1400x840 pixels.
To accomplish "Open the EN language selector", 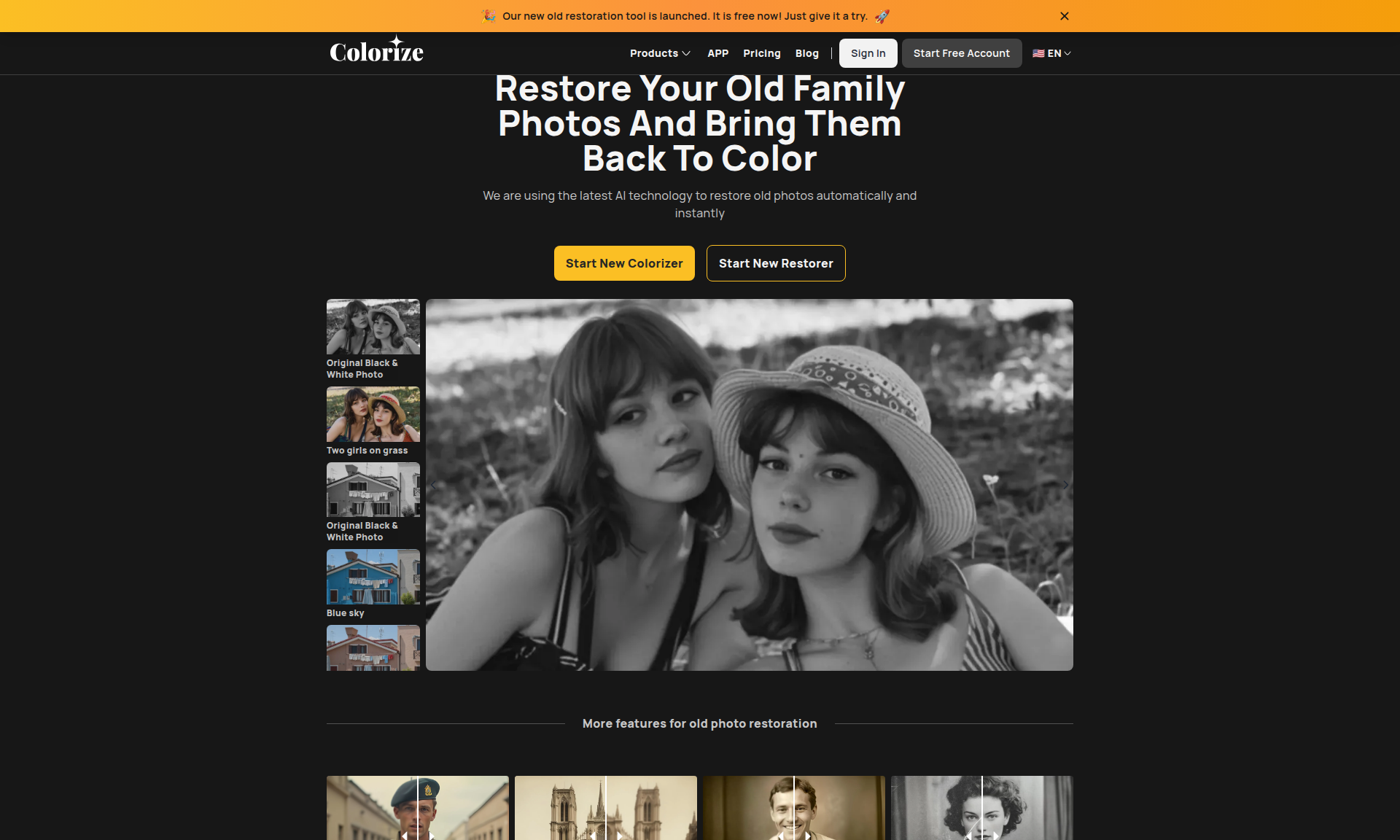I will (1052, 53).
